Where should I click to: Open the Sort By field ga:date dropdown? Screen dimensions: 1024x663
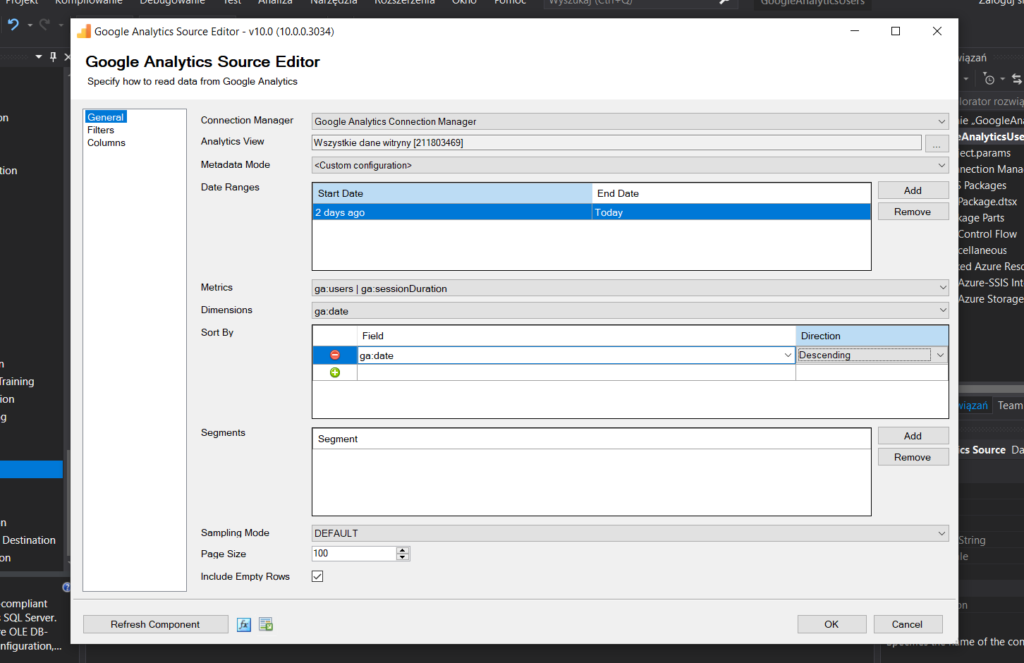point(788,355)
